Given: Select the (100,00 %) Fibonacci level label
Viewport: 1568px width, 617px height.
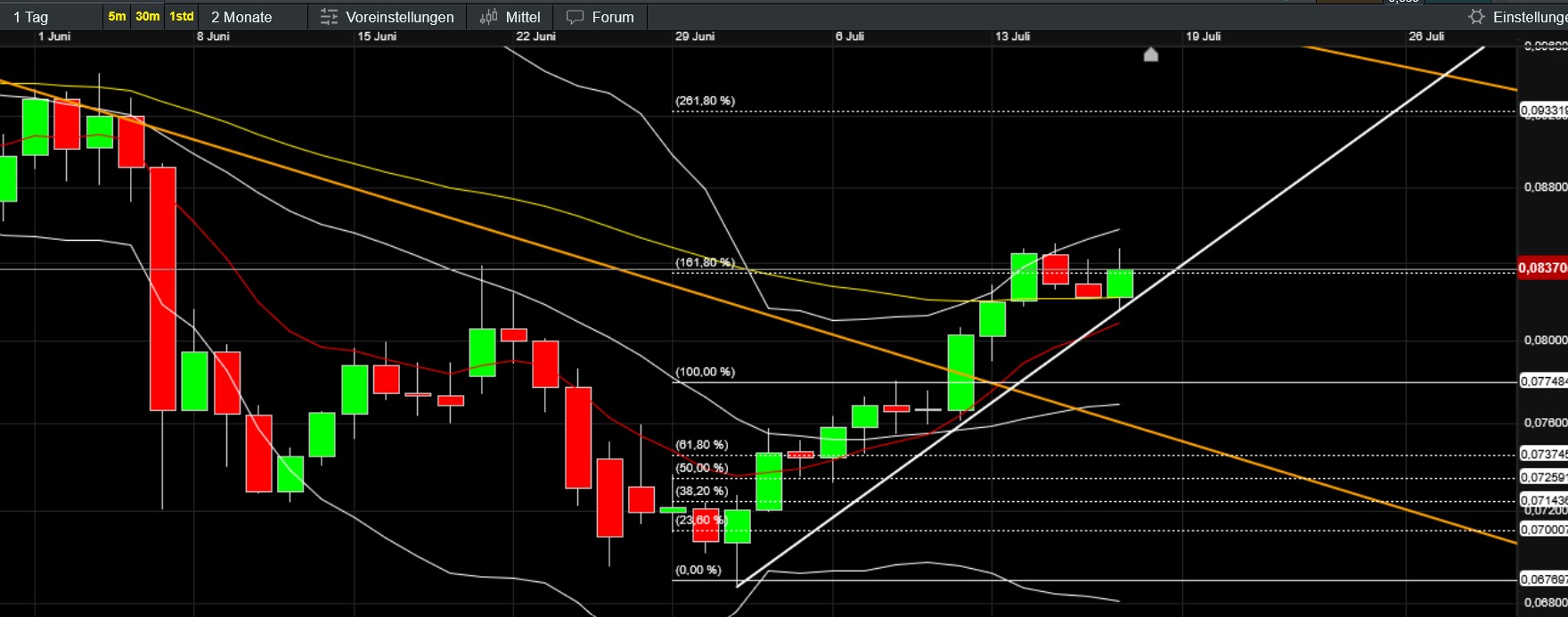Looking at the screenshot, I should tap(706, 372).
